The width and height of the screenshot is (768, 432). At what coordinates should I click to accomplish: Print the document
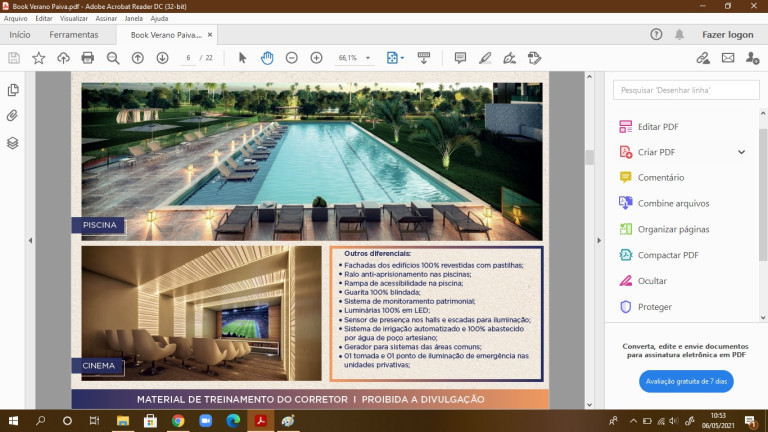point(88,58)
